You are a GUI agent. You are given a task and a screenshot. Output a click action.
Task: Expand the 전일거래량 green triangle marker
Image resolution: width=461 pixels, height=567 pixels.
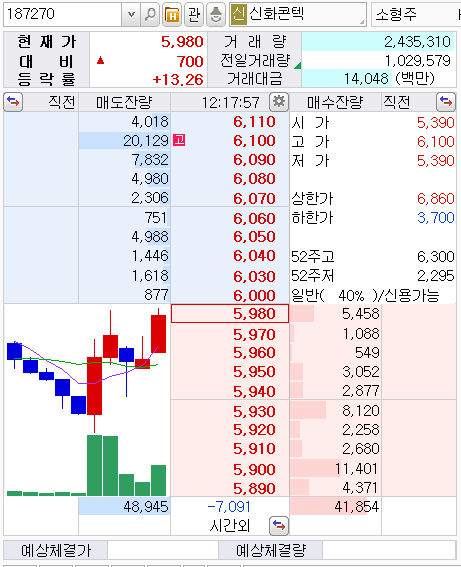click(x=298, y=65)
